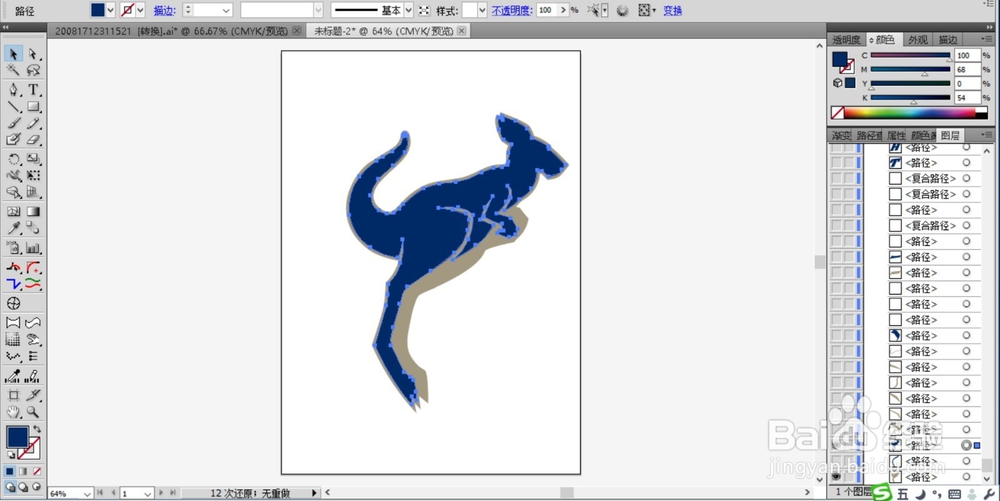Viewport: 1000px width, 501px height.
Task: Open the 属性 panel tab
Action: (x=896, y=135)
